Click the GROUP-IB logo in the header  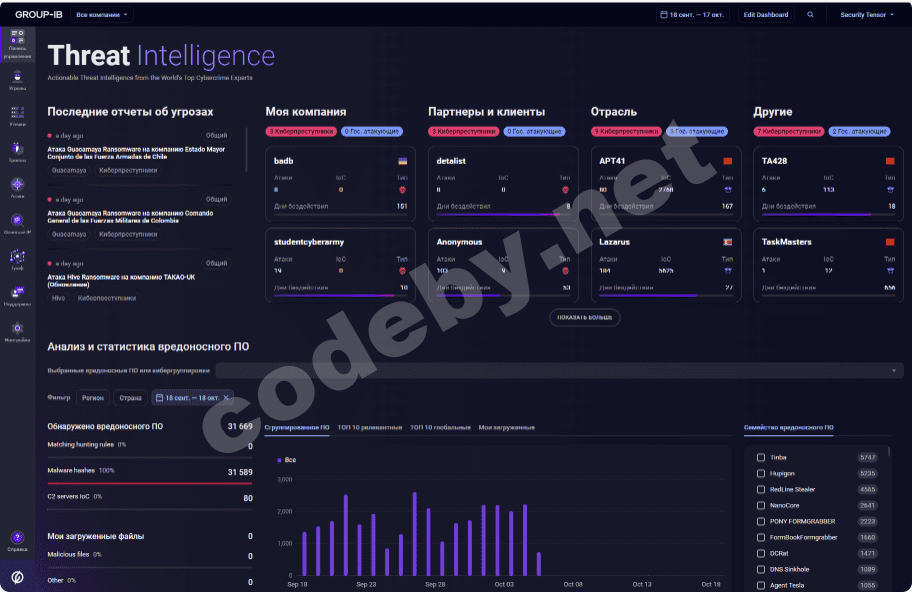pyautogui.click(x=38, y=15)
